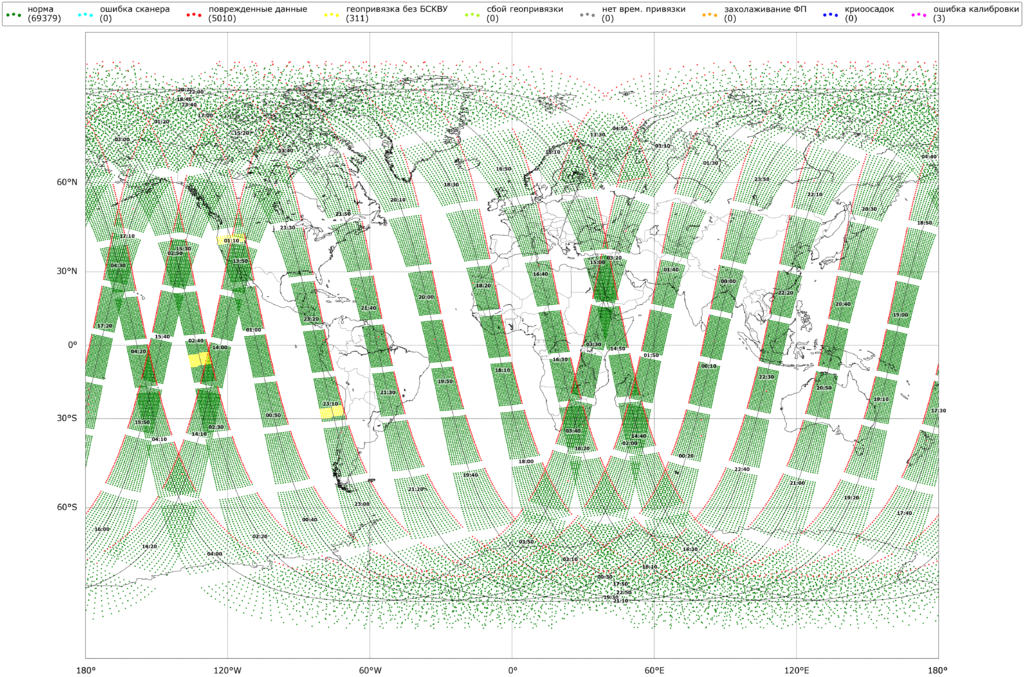Click the cyan 'ошибка сканера' legend marker
Image resolution: width=1024 pixels, height=677 pixels.
[85, 14]
